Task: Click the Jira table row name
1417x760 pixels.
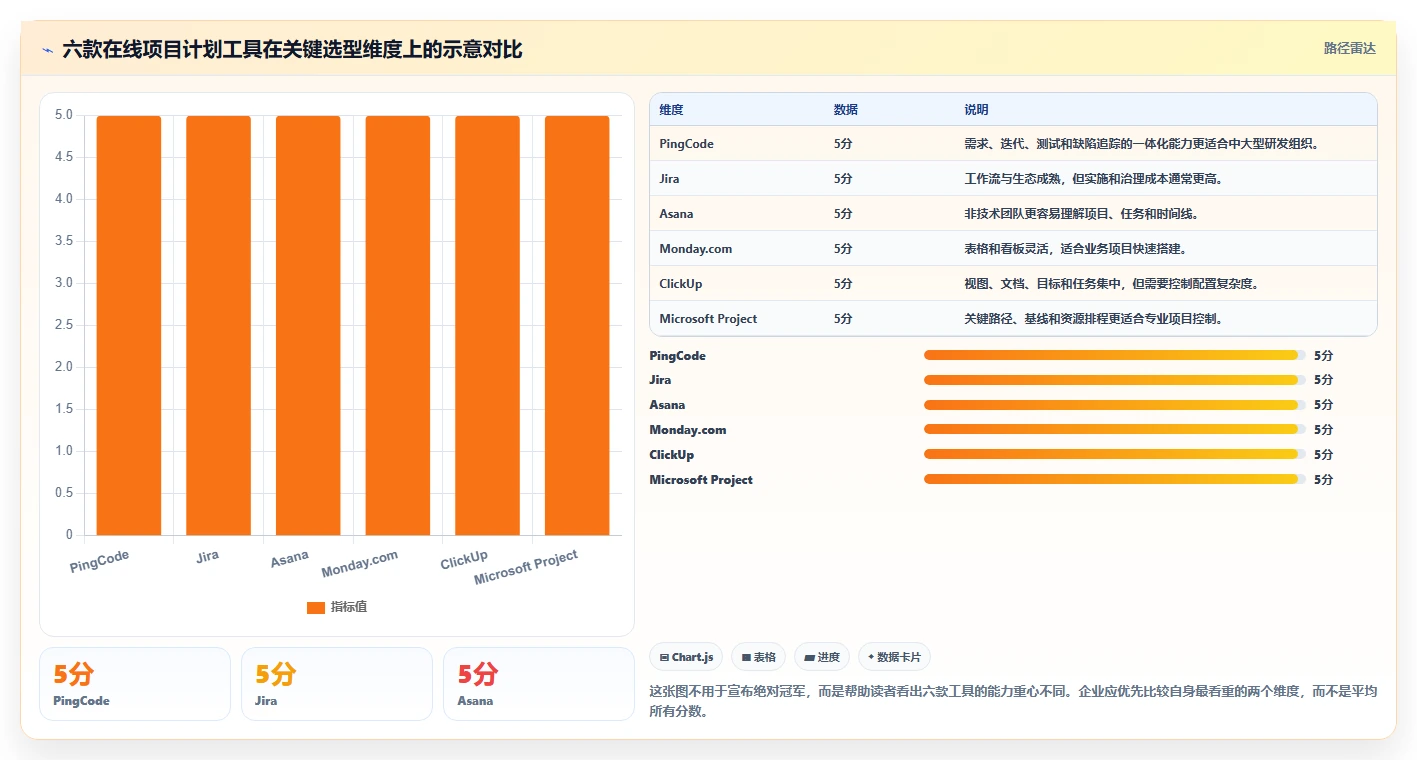Action: [x=670, y=179]
